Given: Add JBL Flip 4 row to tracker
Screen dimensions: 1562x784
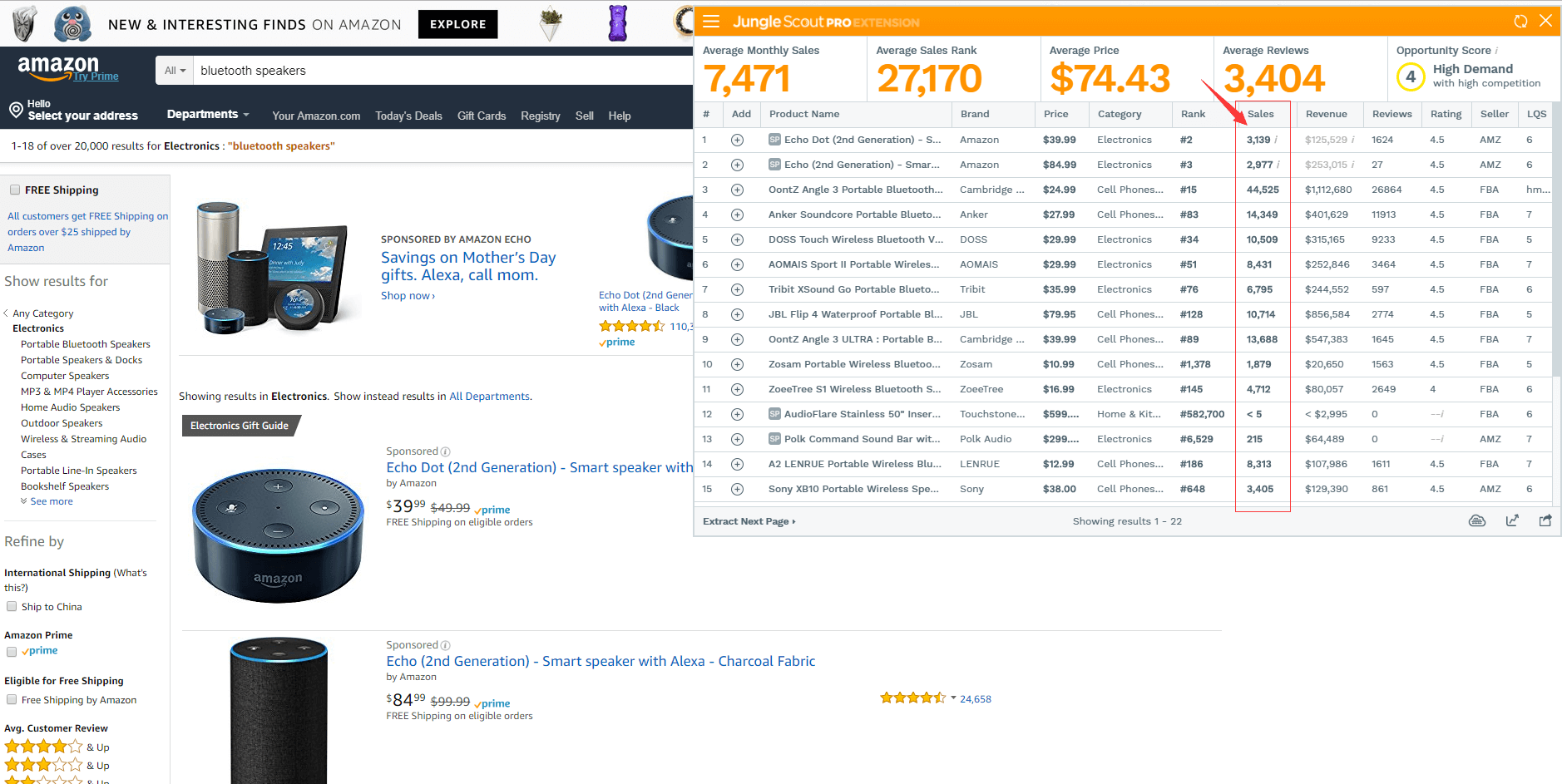Looking at the screenshot, I should 737,314.
